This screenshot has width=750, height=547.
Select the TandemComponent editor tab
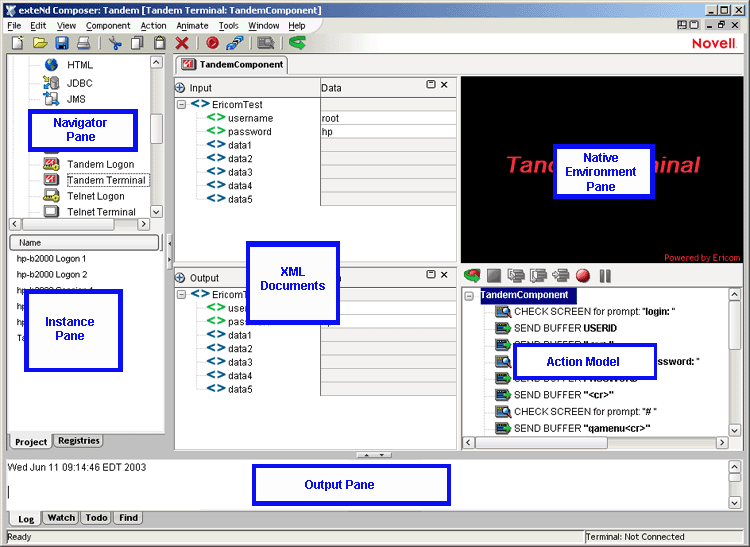tap(232, 65)
